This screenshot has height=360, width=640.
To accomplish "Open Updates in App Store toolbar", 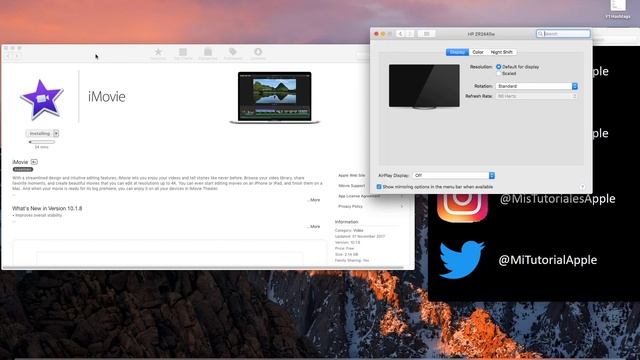I will click(x=258, y=54).
